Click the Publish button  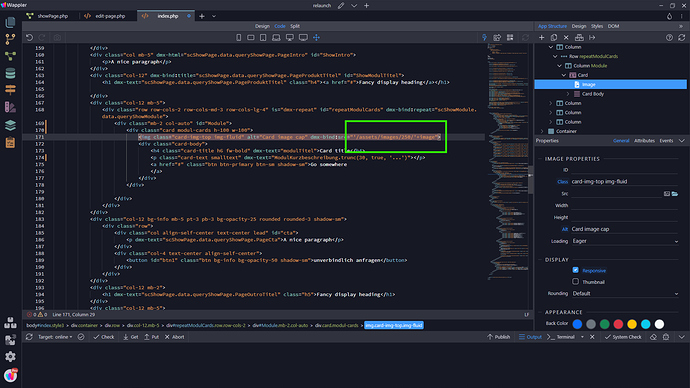coord(498,337)
